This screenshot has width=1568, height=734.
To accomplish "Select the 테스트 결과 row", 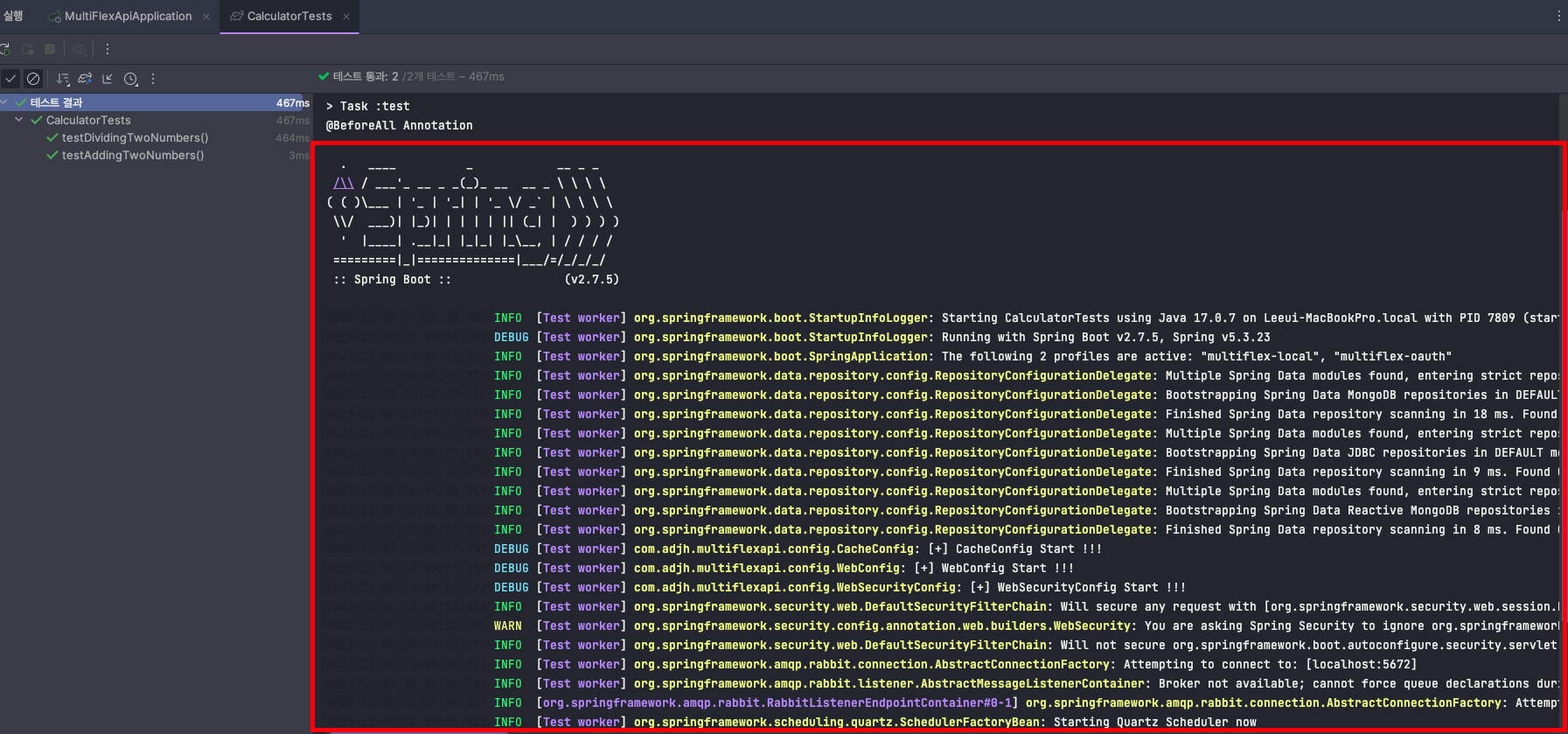I will tap(156, 102).
